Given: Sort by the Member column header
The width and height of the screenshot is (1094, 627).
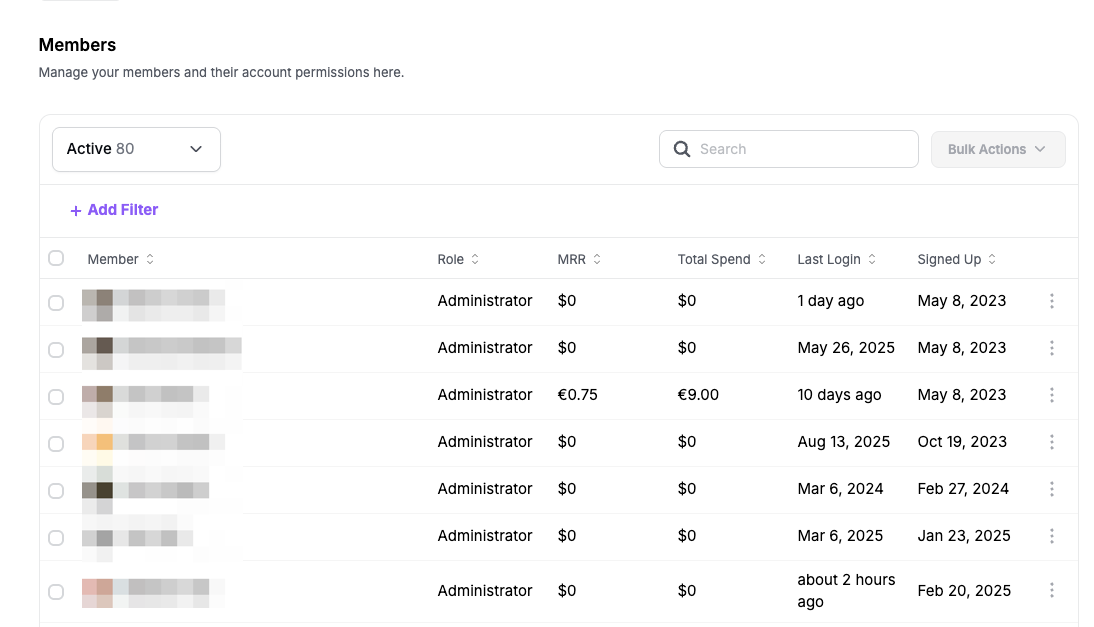Looking at the screenshot, I should tap(121, 259).
